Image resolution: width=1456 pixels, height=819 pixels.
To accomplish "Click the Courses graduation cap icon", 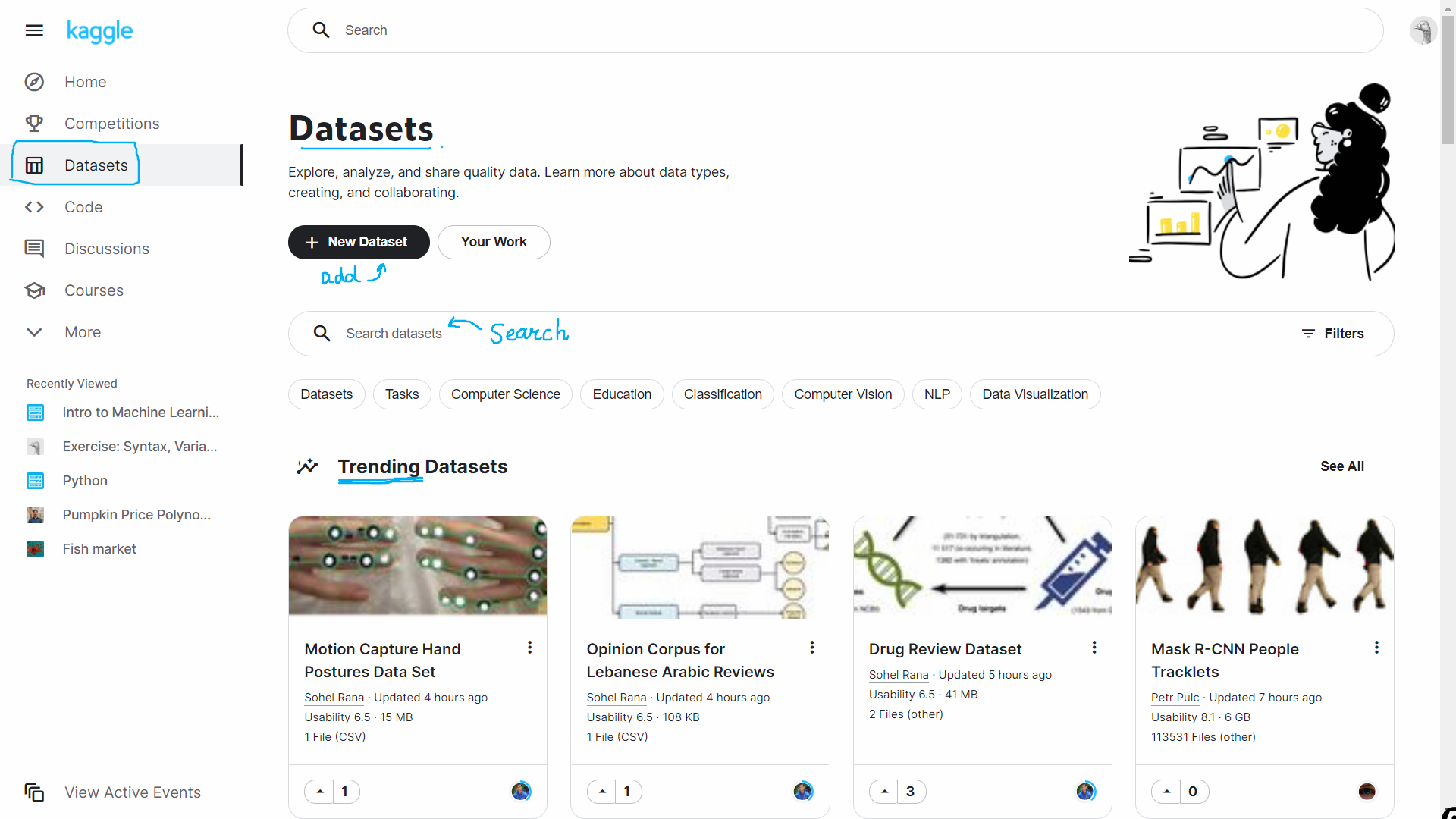I will pos(34,290).
